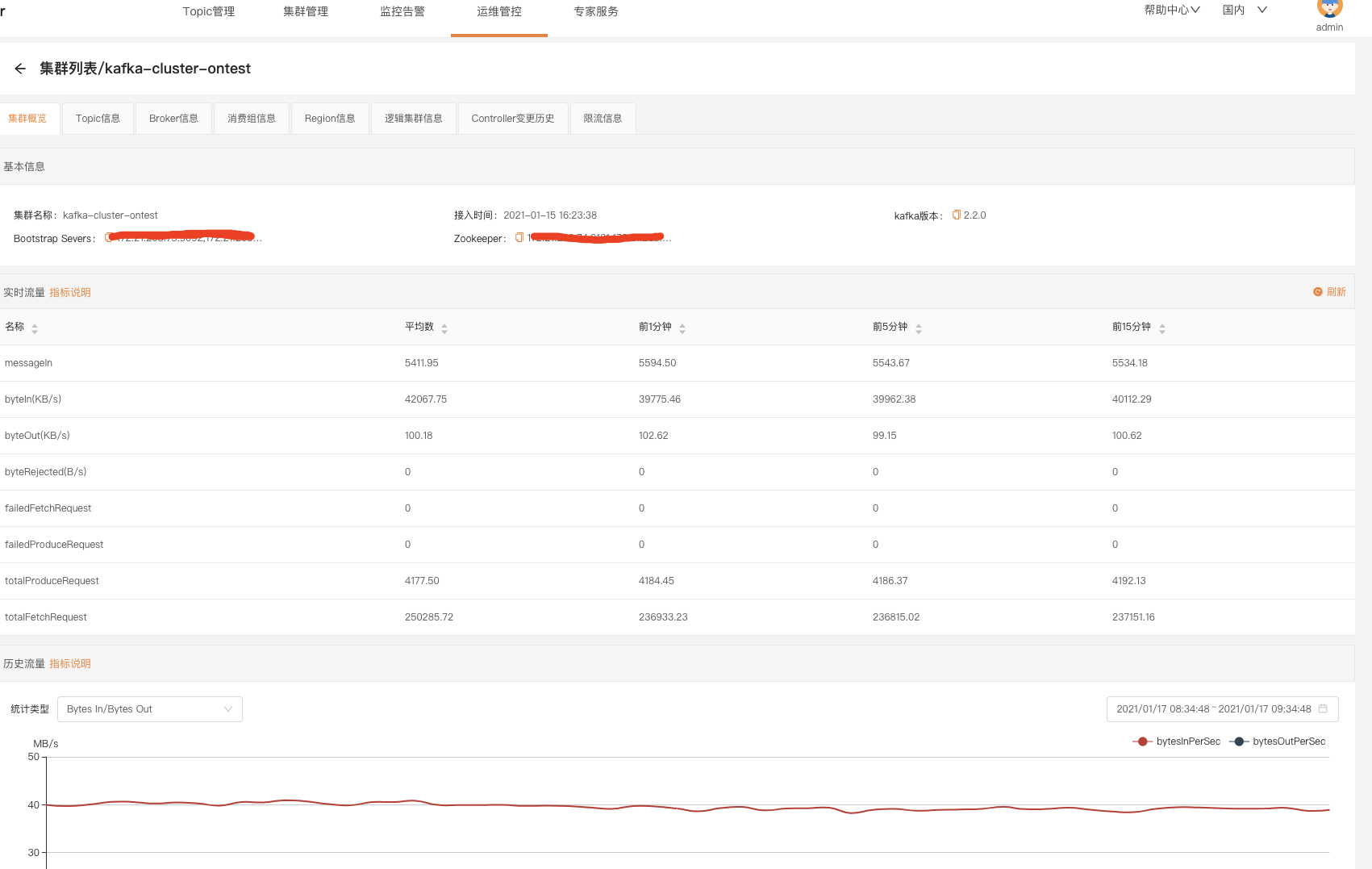Sort the 前15分钟 column

1162,328
